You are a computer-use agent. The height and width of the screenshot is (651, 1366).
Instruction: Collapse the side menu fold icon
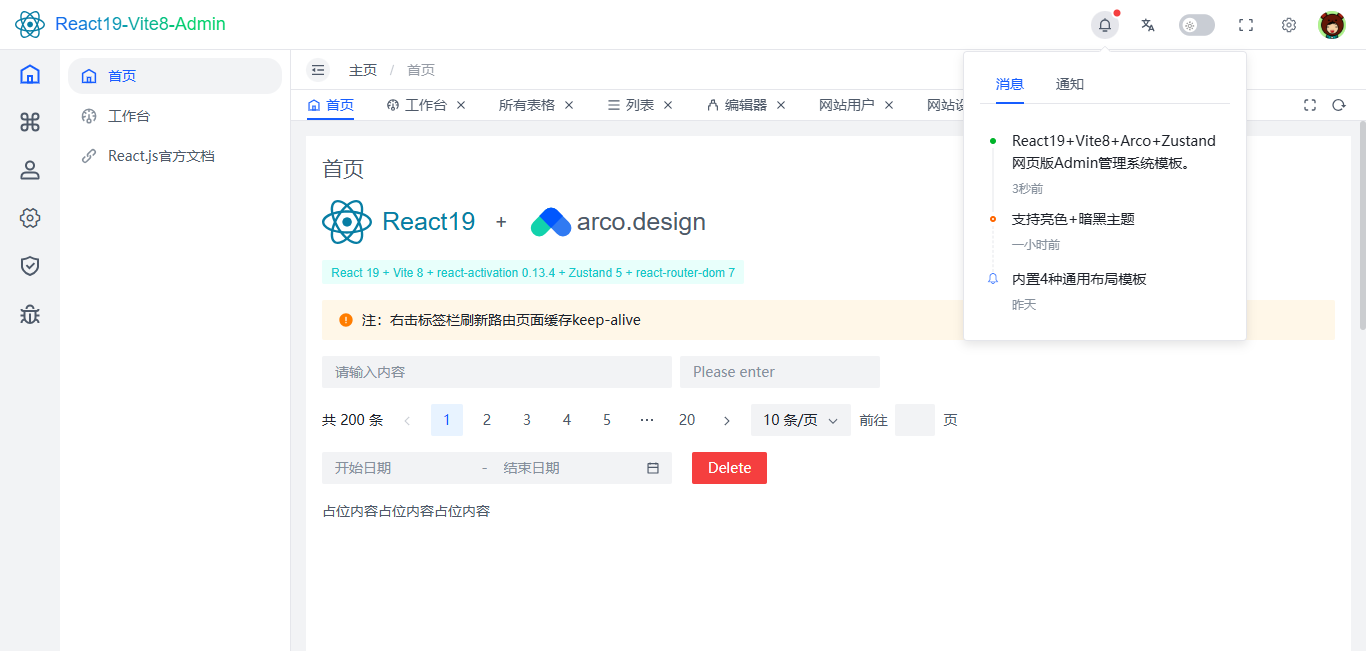click(x=318, y=70)
